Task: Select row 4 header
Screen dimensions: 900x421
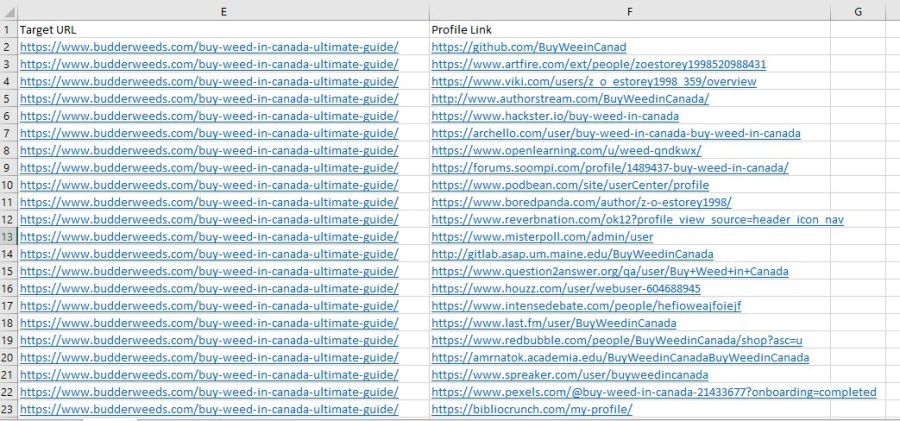Action: (9, 82)
